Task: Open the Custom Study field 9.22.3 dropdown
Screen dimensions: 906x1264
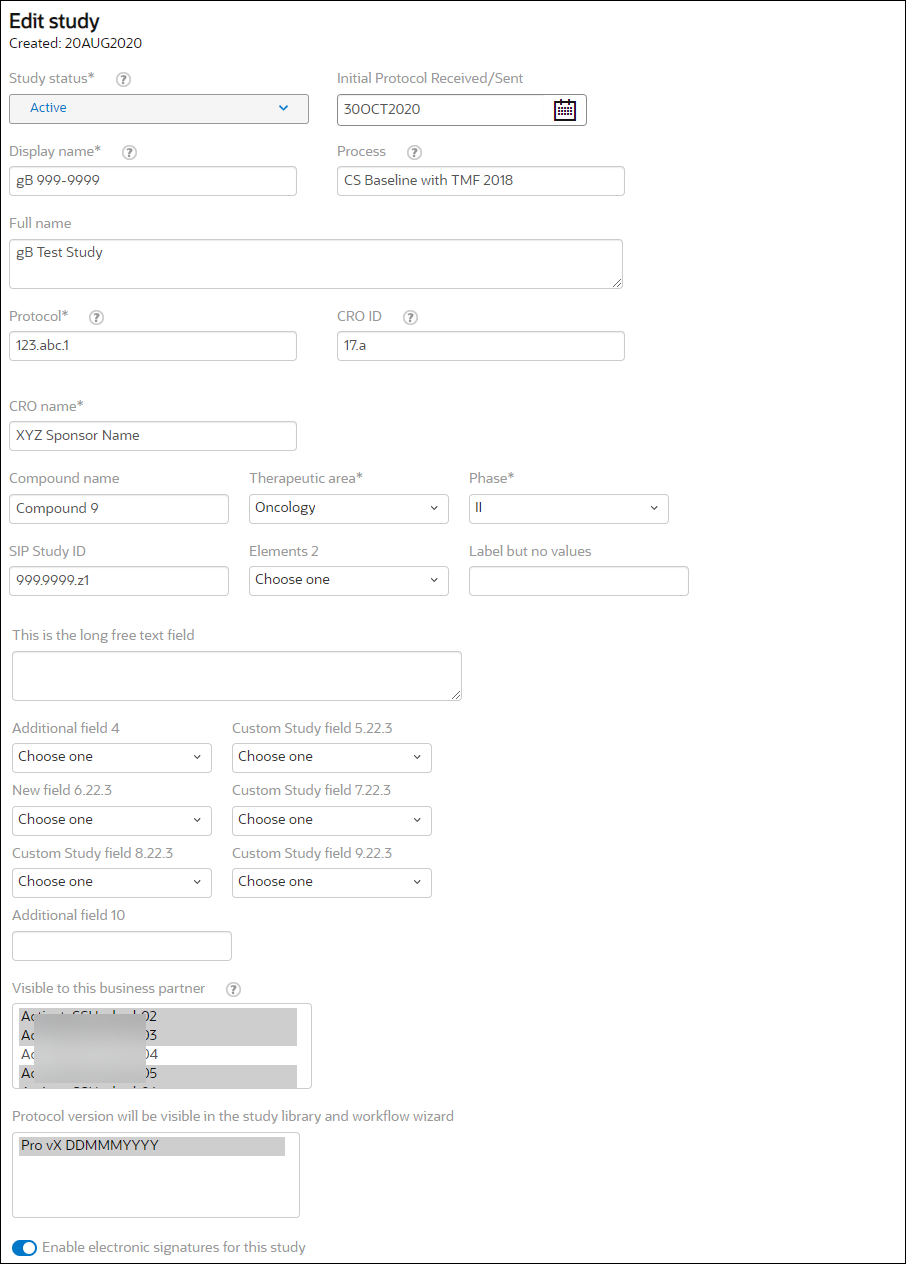Action: click(x=332, y=882)
